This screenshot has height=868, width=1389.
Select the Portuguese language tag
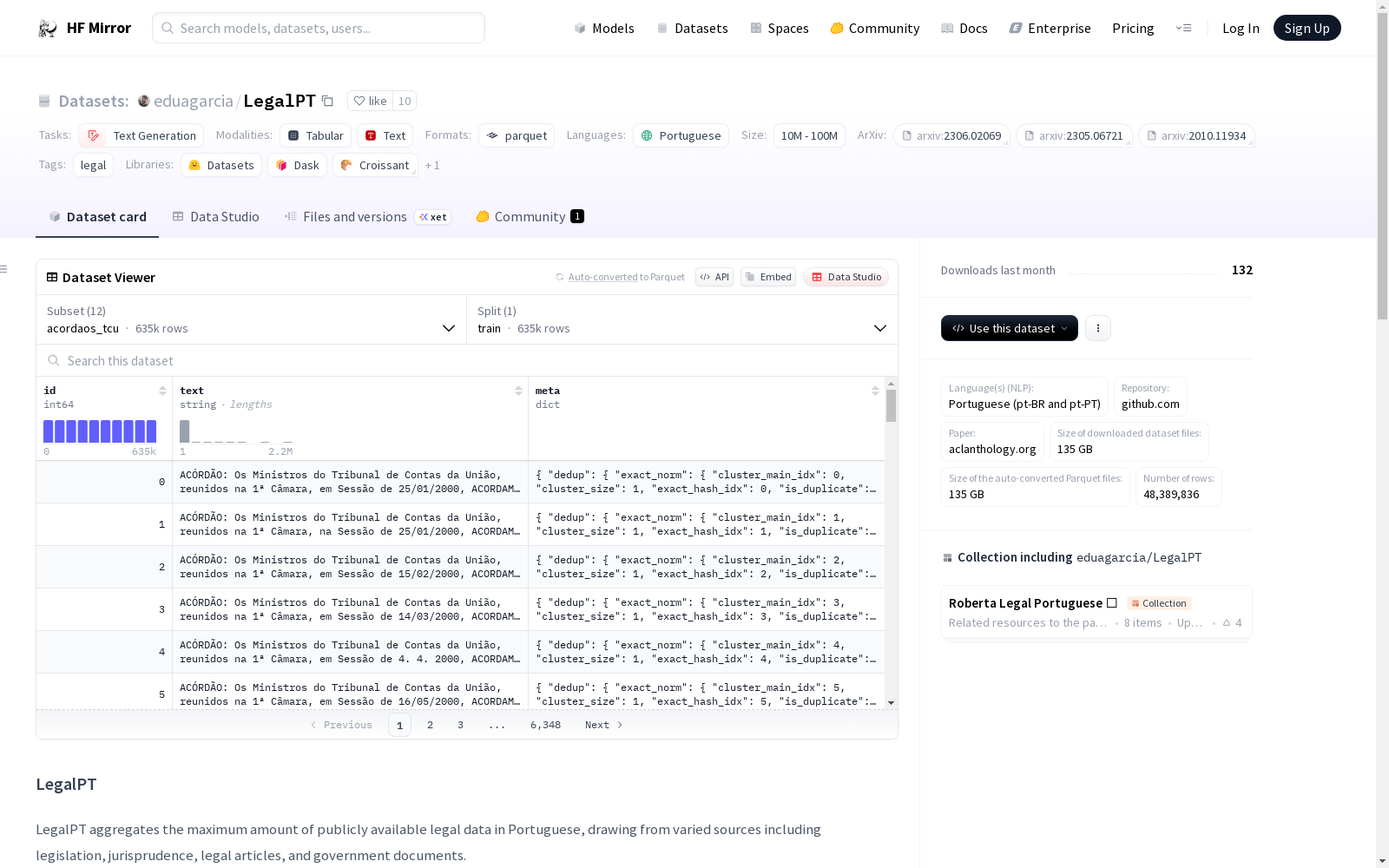coord(681,135)
